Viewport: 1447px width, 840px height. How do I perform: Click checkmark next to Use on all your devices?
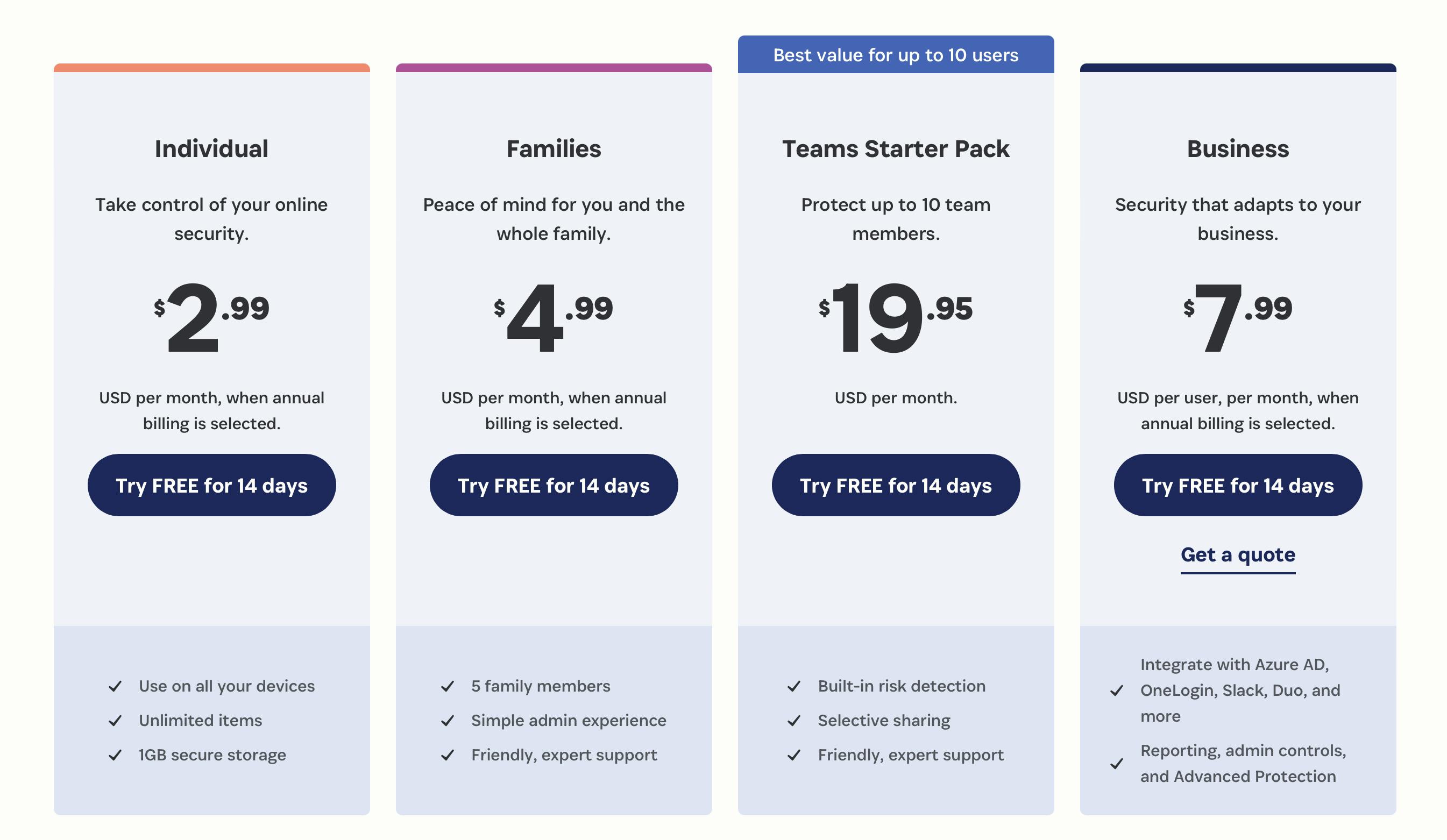(x=116, y=686)
